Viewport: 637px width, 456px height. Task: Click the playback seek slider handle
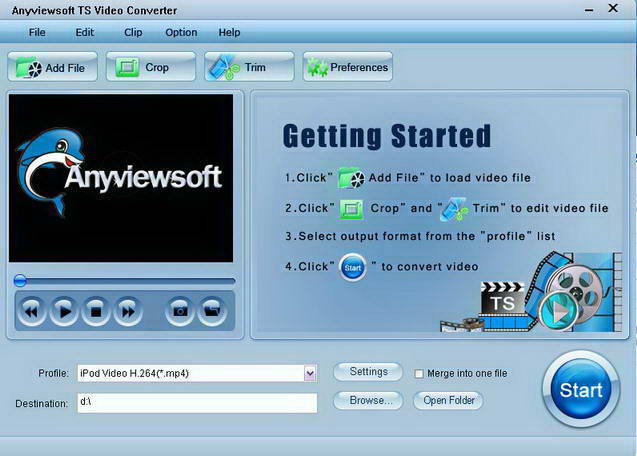(20, 280)
